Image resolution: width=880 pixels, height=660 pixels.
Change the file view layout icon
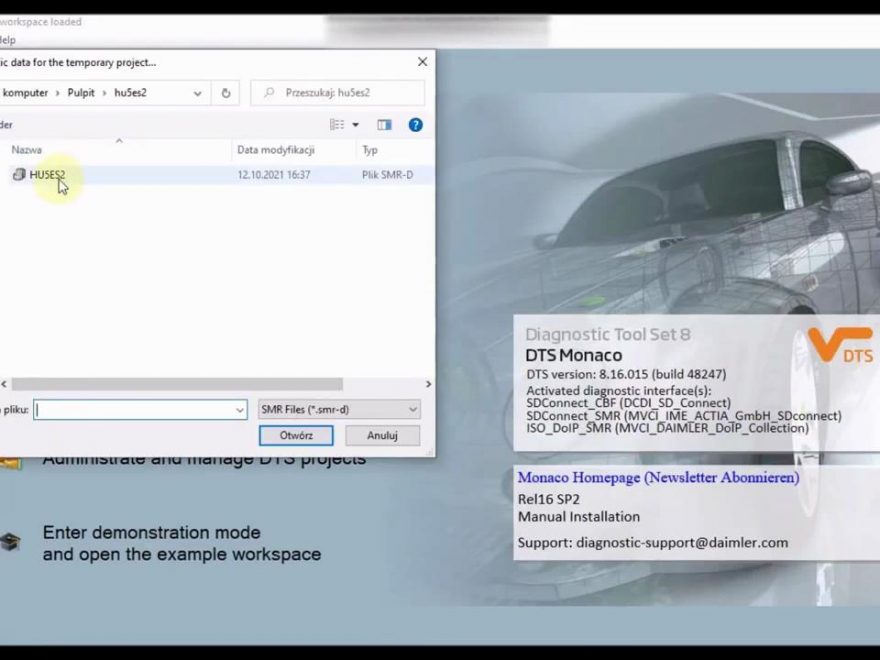[337, 125]
